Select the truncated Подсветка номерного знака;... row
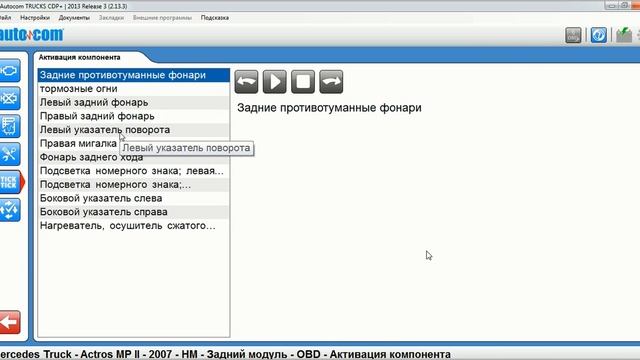The height and width of the screenshot is (360, 640). pos(133,184)
